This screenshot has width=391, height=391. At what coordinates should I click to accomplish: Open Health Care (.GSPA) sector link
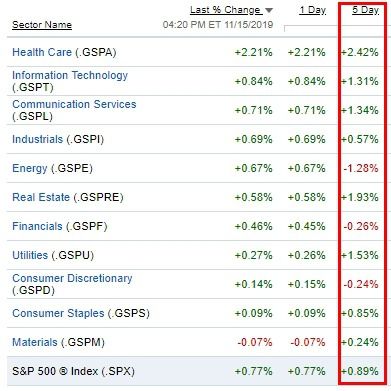[x=42, y=52]
